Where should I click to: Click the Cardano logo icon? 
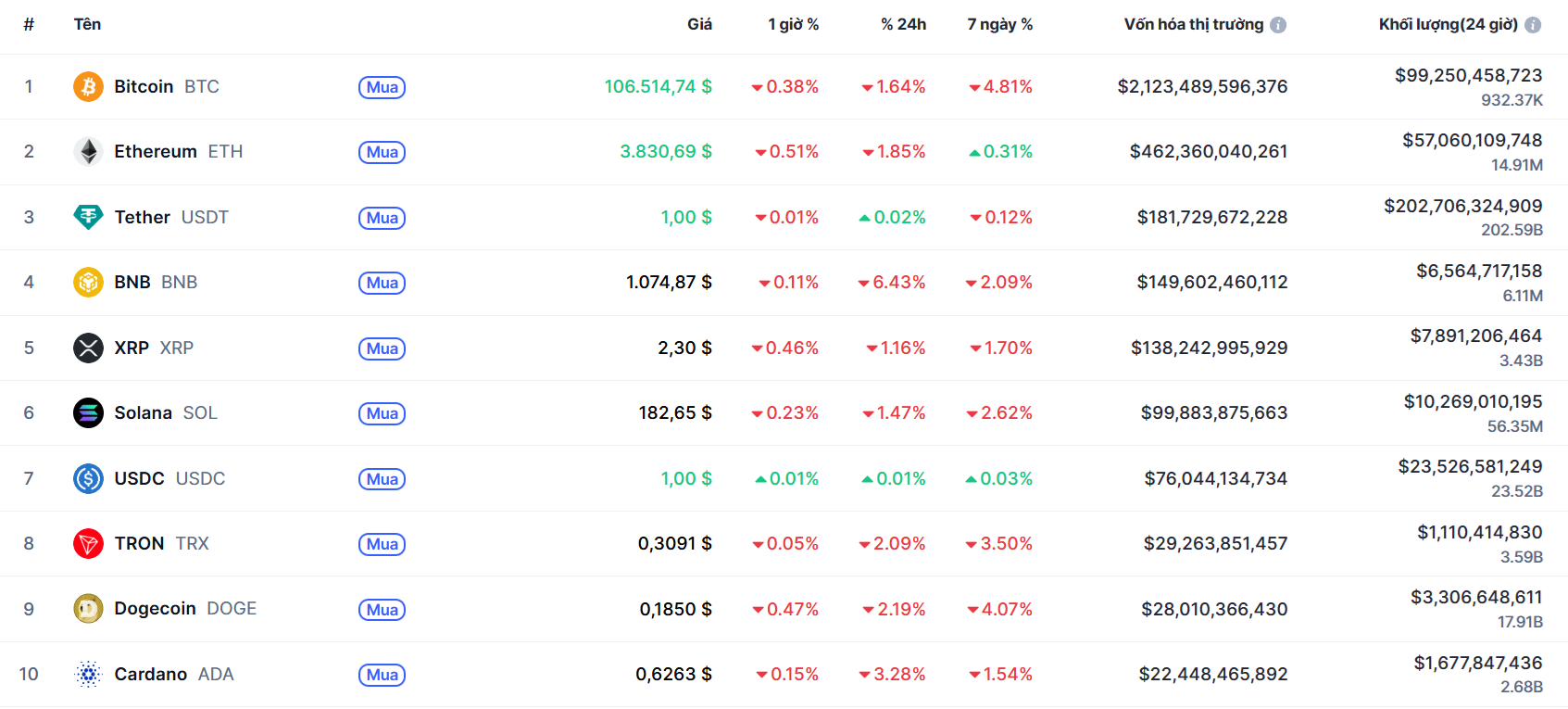[x=88, y=675]
